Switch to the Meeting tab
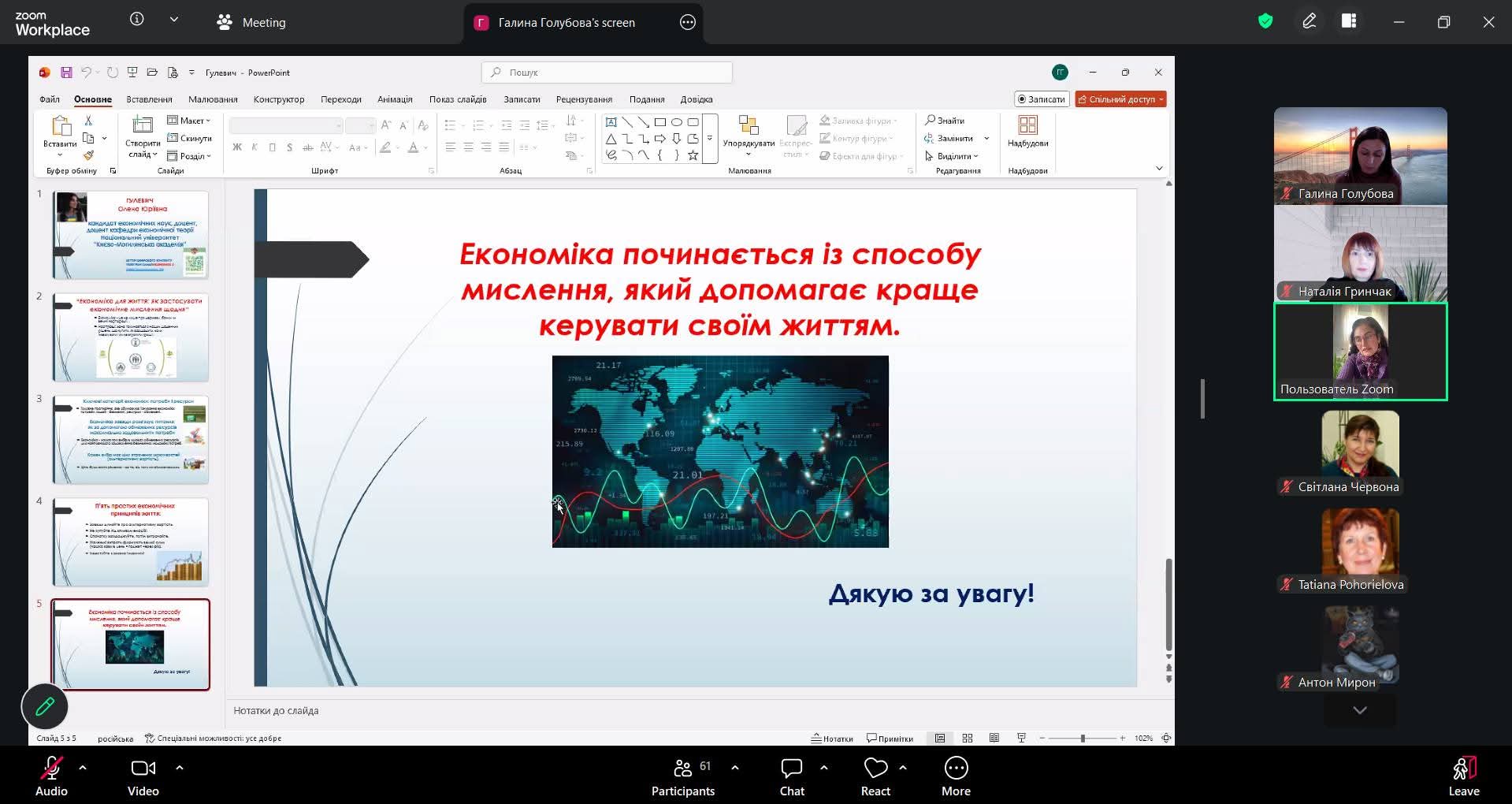This screenshot has height=804, width=1512. pyautogui.click(x=252, y=23)
